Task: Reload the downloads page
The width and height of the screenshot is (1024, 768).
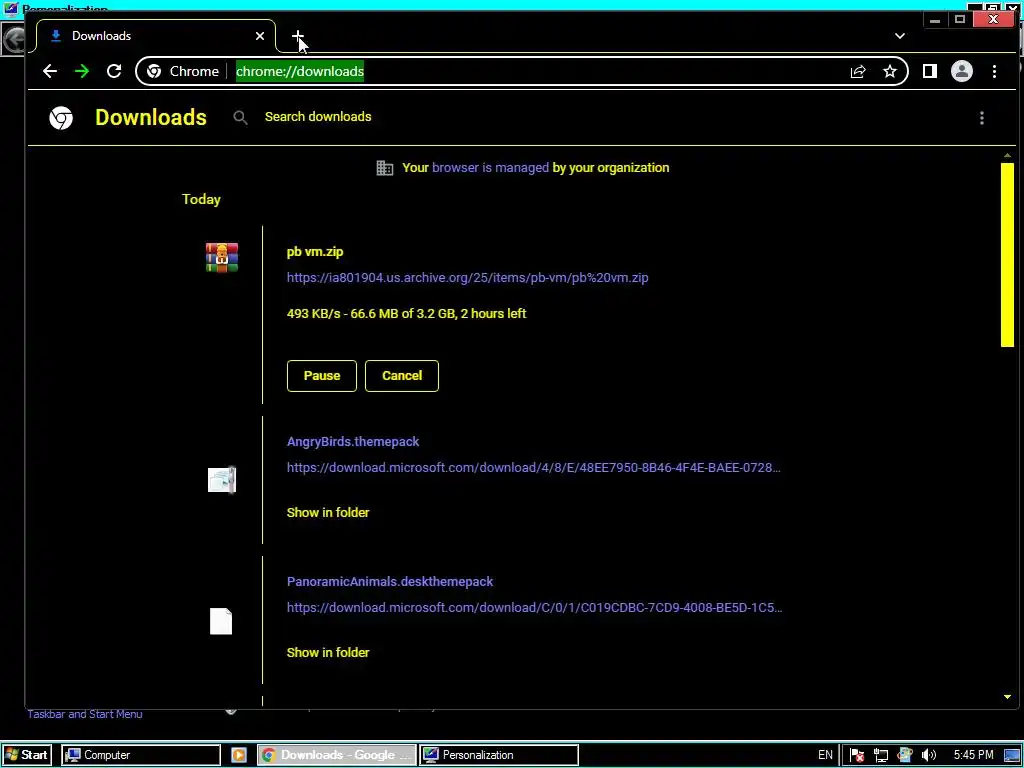Action: click(114, 71)
